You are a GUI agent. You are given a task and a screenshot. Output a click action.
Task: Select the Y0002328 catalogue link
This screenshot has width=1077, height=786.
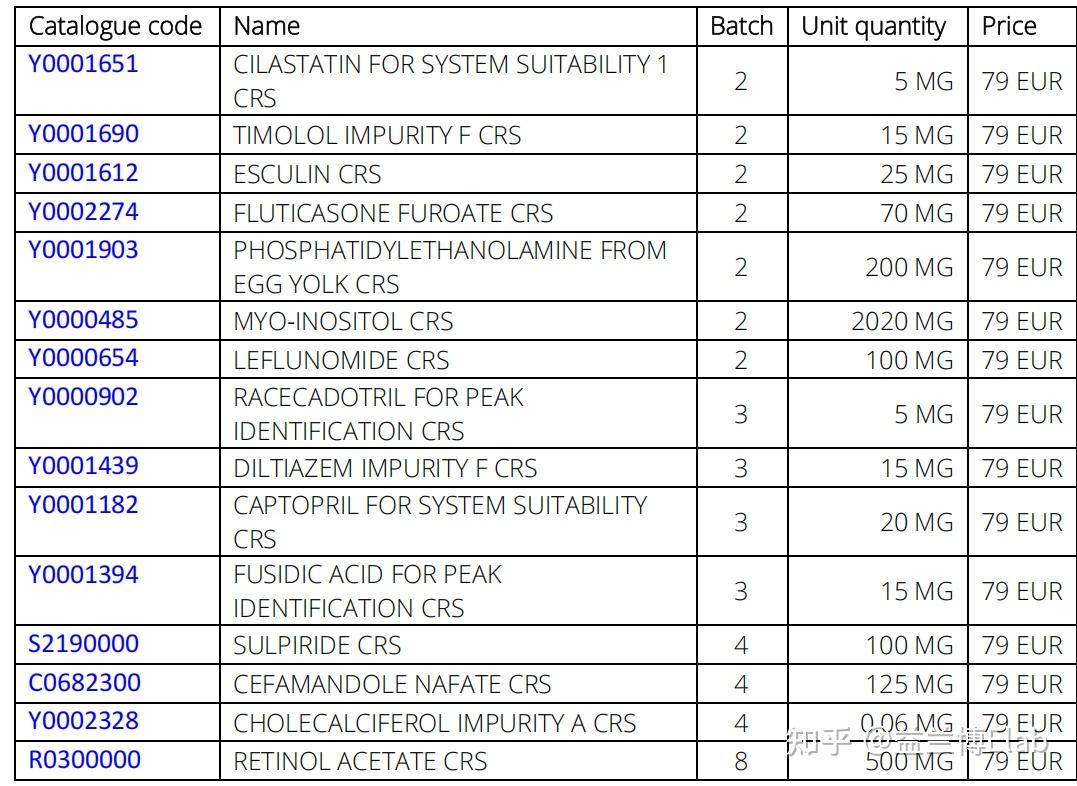tap(83, 721)
